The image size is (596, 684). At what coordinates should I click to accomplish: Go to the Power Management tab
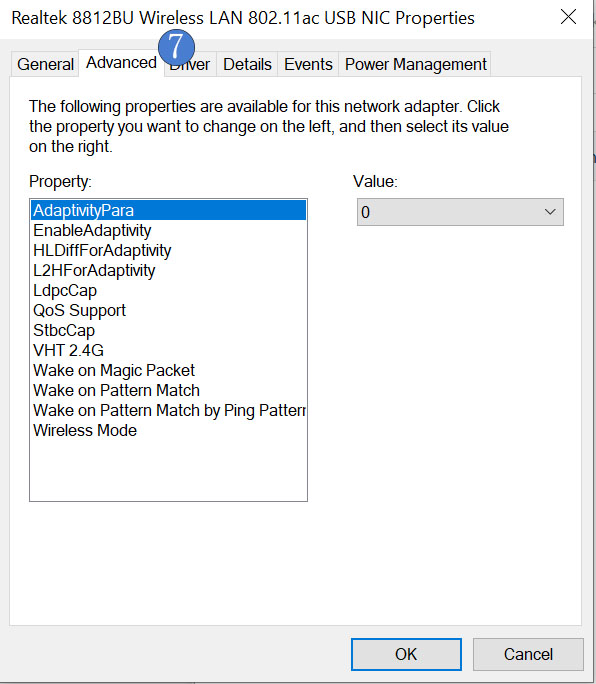tap(415, 64)
